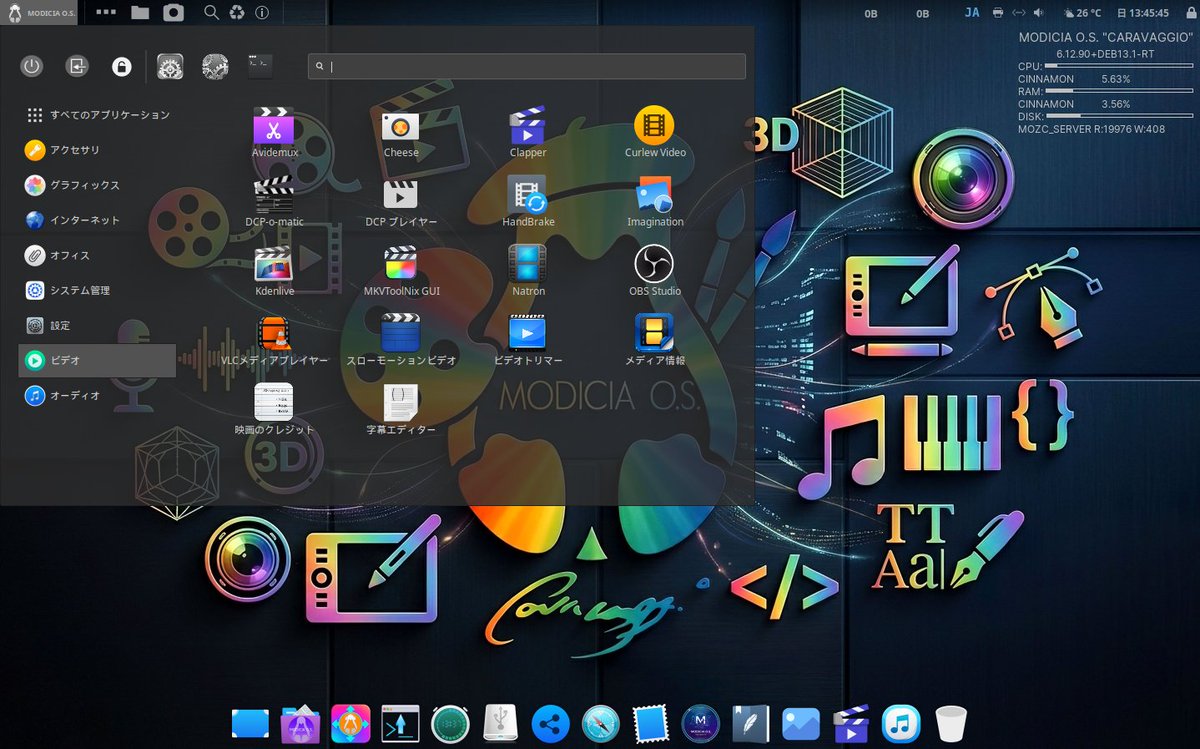Open the music note app in dock
The height and width of the screenshot is (749, 1200).
[x=901, y=723]
